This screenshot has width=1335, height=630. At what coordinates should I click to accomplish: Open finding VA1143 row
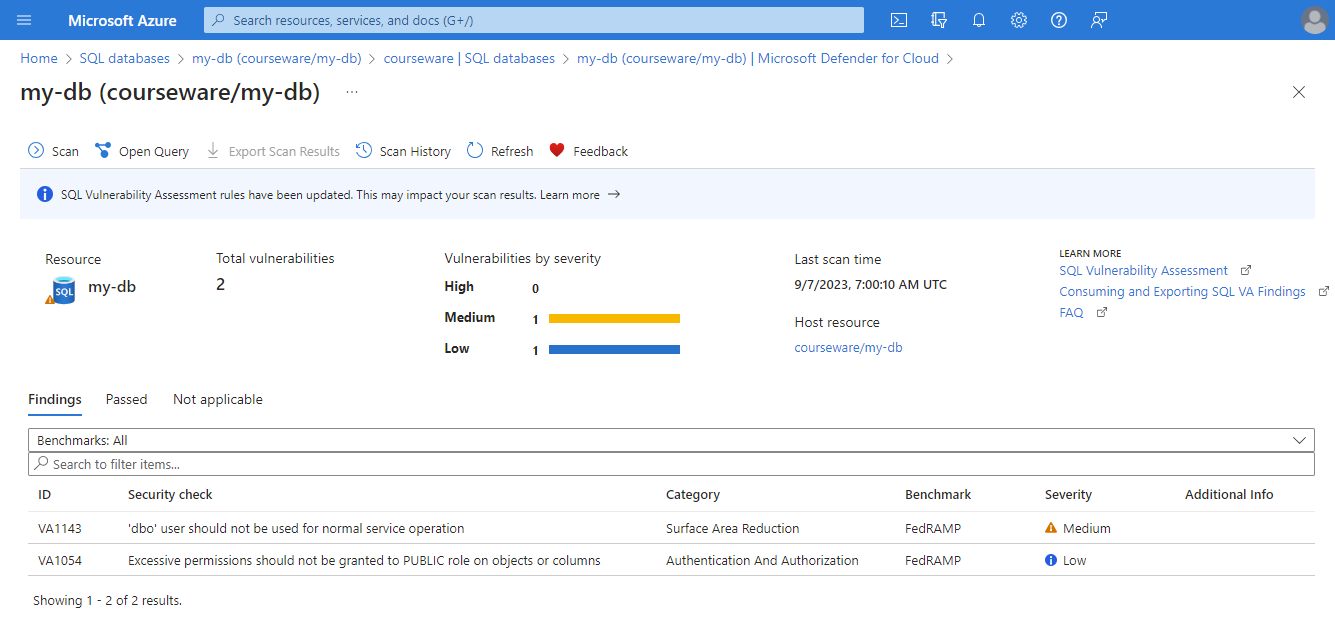coord(671,528)
